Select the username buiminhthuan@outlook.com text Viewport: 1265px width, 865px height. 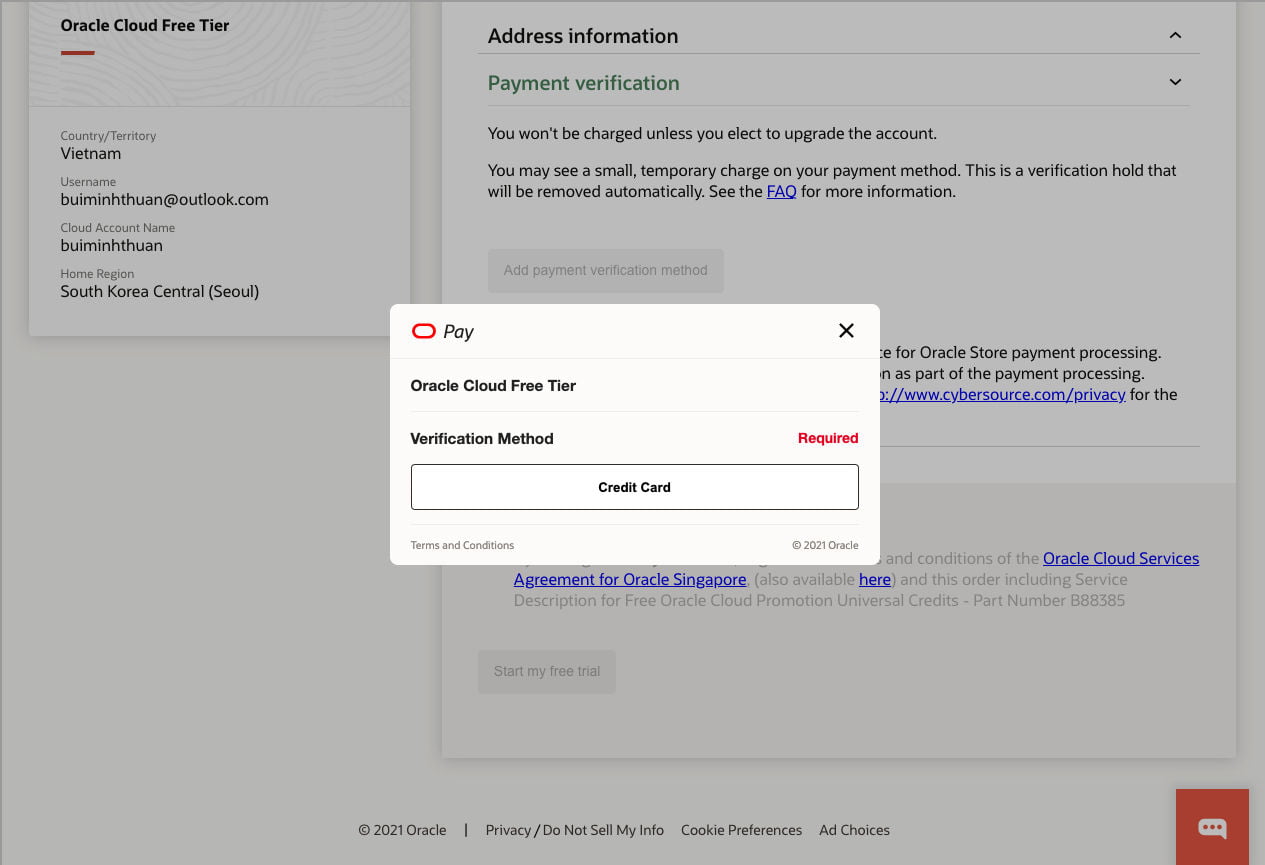click(x=164, y=199)
